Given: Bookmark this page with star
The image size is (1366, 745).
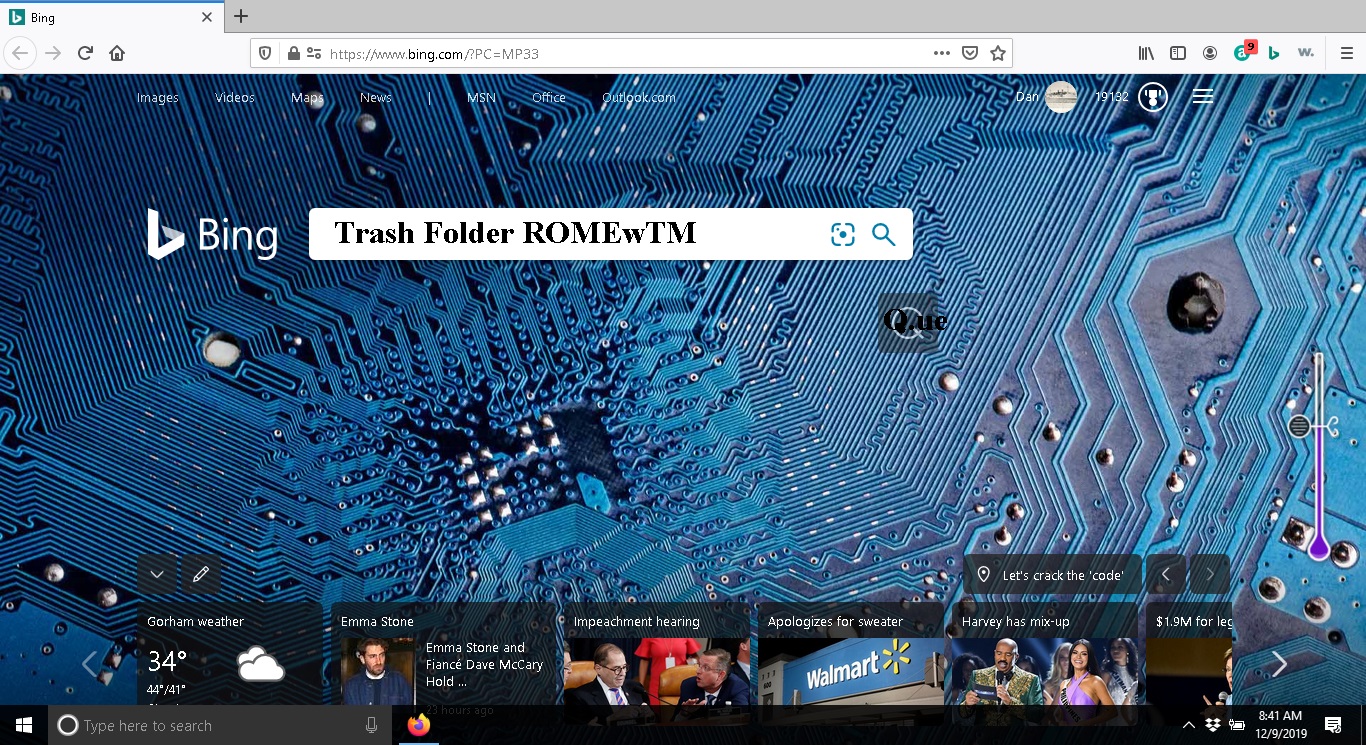Looking at the screenshot, I should point(998,53).
